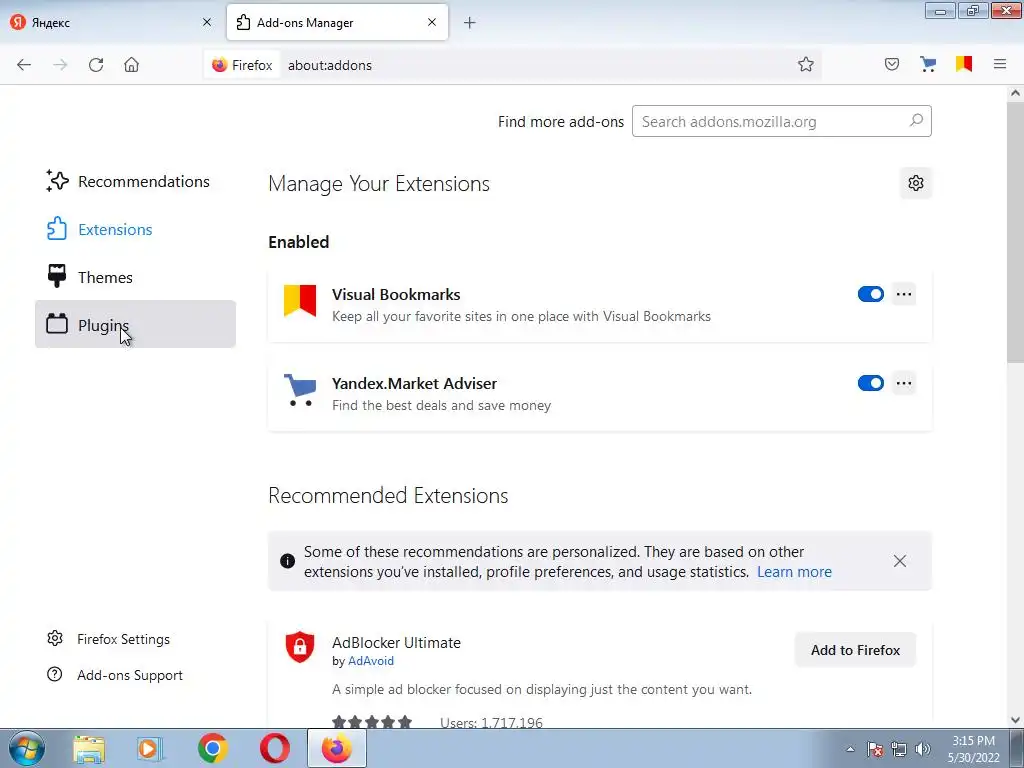This screenshot has width=1024, height=768.
Task: Close the Add-ons Manager tab
Action: coord(432,22)
